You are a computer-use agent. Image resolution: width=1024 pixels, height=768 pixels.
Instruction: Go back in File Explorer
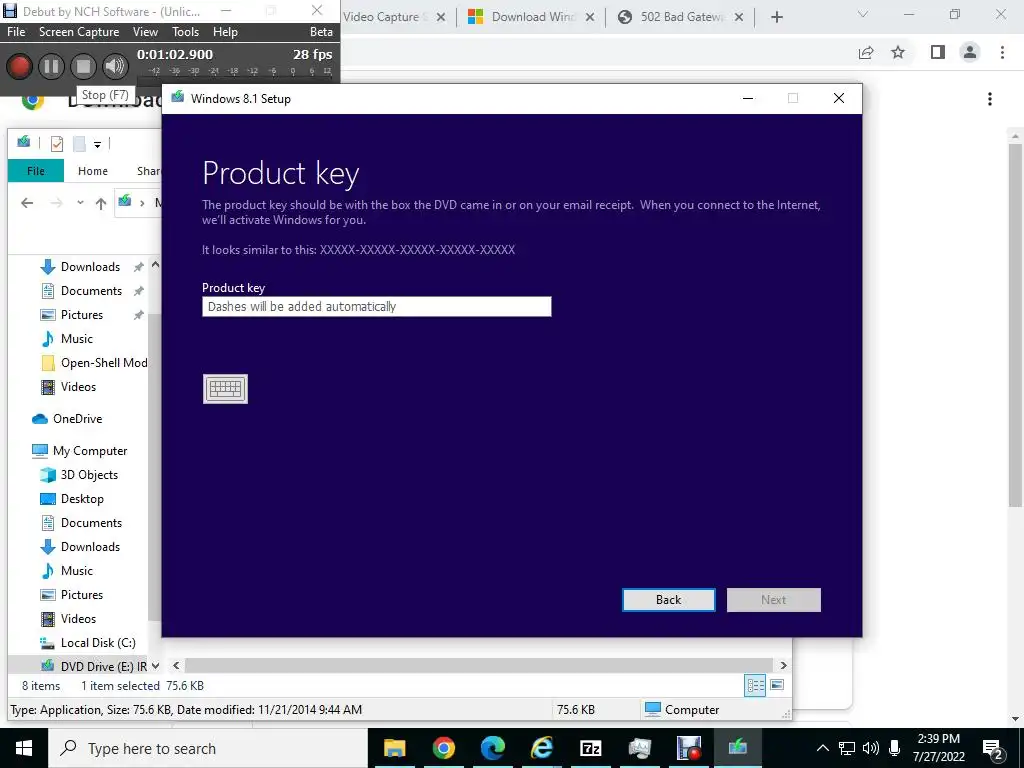(x=27, y=203)
